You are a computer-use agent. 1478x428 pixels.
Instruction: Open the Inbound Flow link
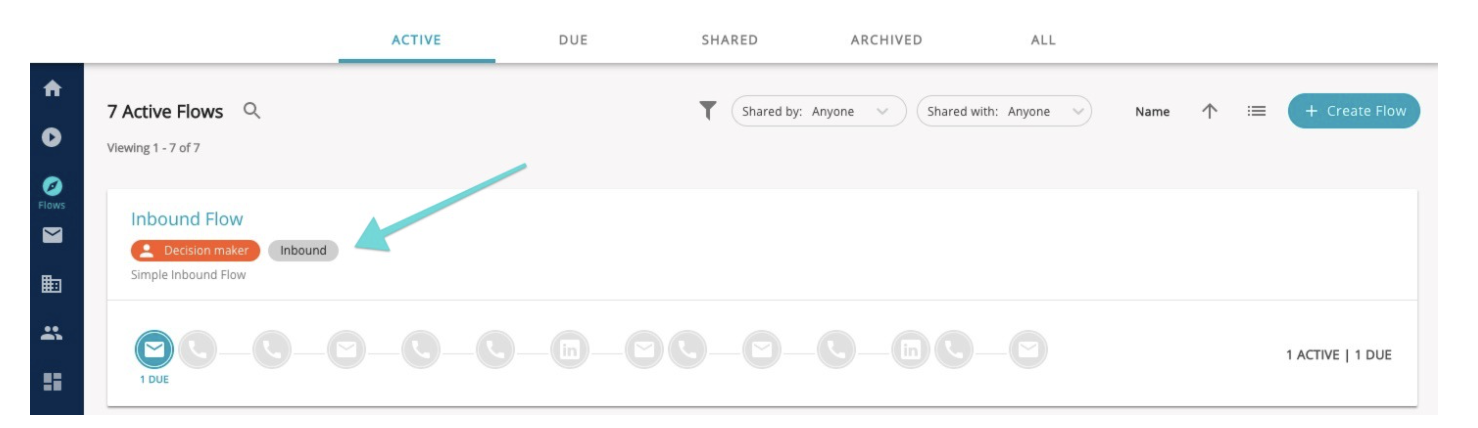pos(187,219)
